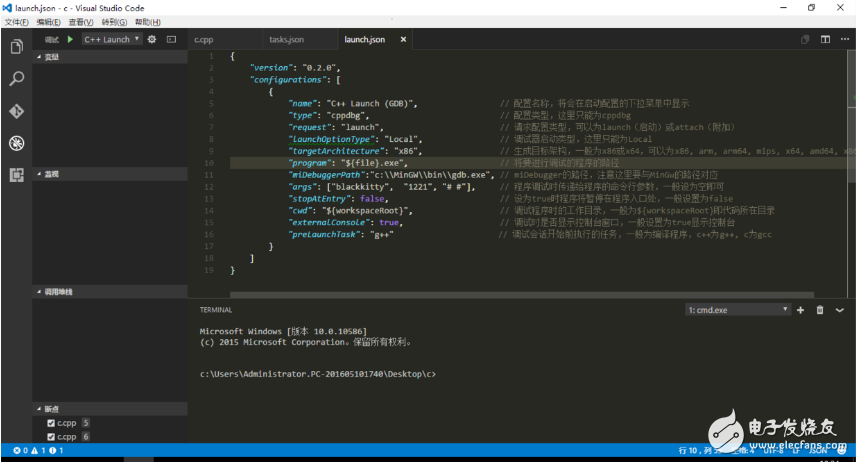Collapse the 变量 (Variables) section
This screenshot has height=462, width=856.
110,57
